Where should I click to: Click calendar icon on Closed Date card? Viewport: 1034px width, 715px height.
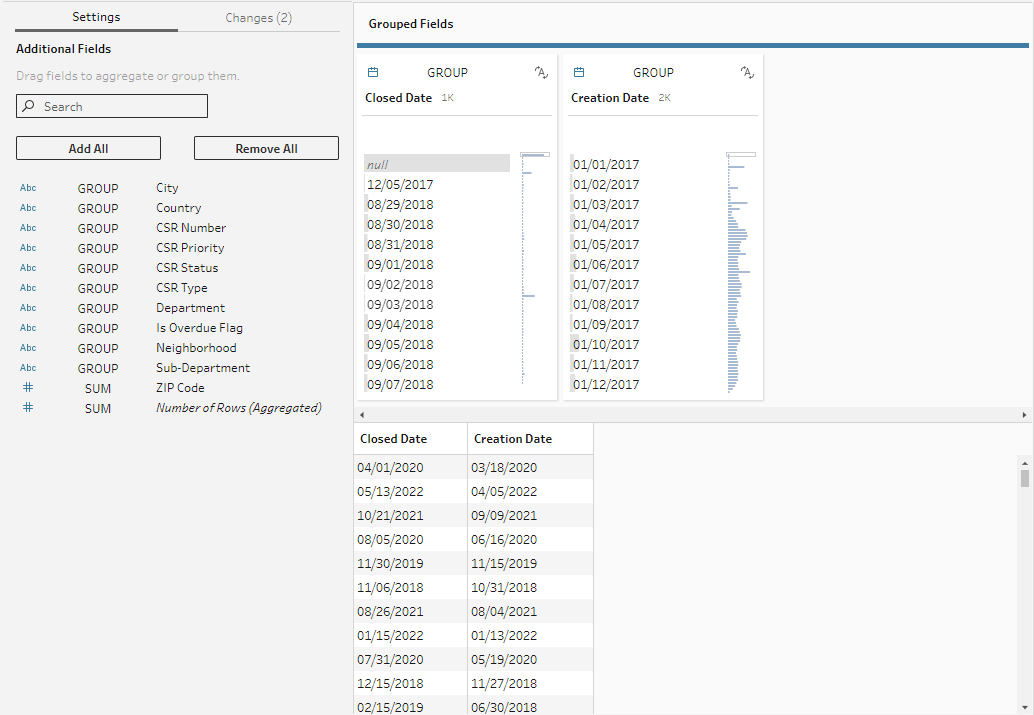[373, 72]
